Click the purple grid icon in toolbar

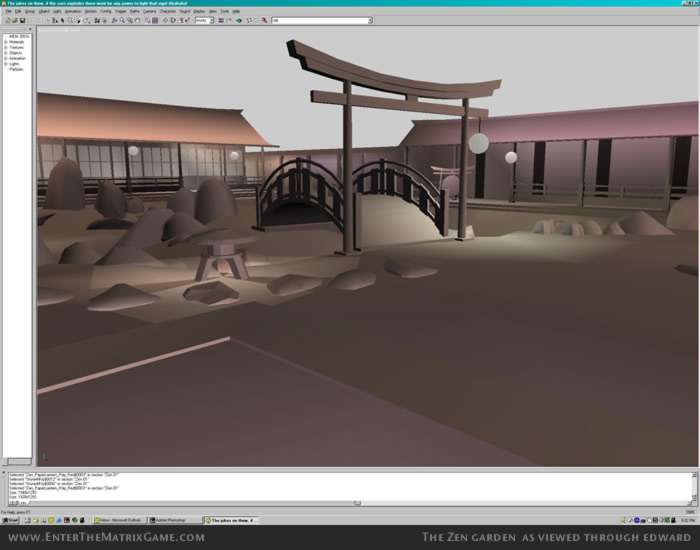(x=155, y=21)
